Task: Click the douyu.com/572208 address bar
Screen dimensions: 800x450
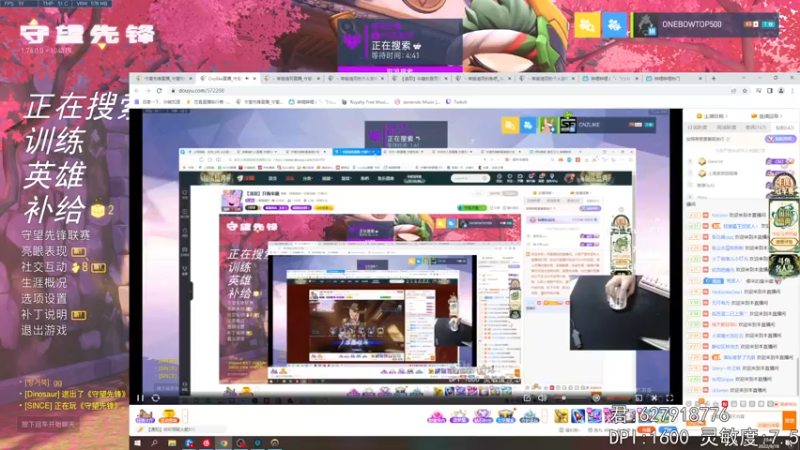Action: pos(449,90)
